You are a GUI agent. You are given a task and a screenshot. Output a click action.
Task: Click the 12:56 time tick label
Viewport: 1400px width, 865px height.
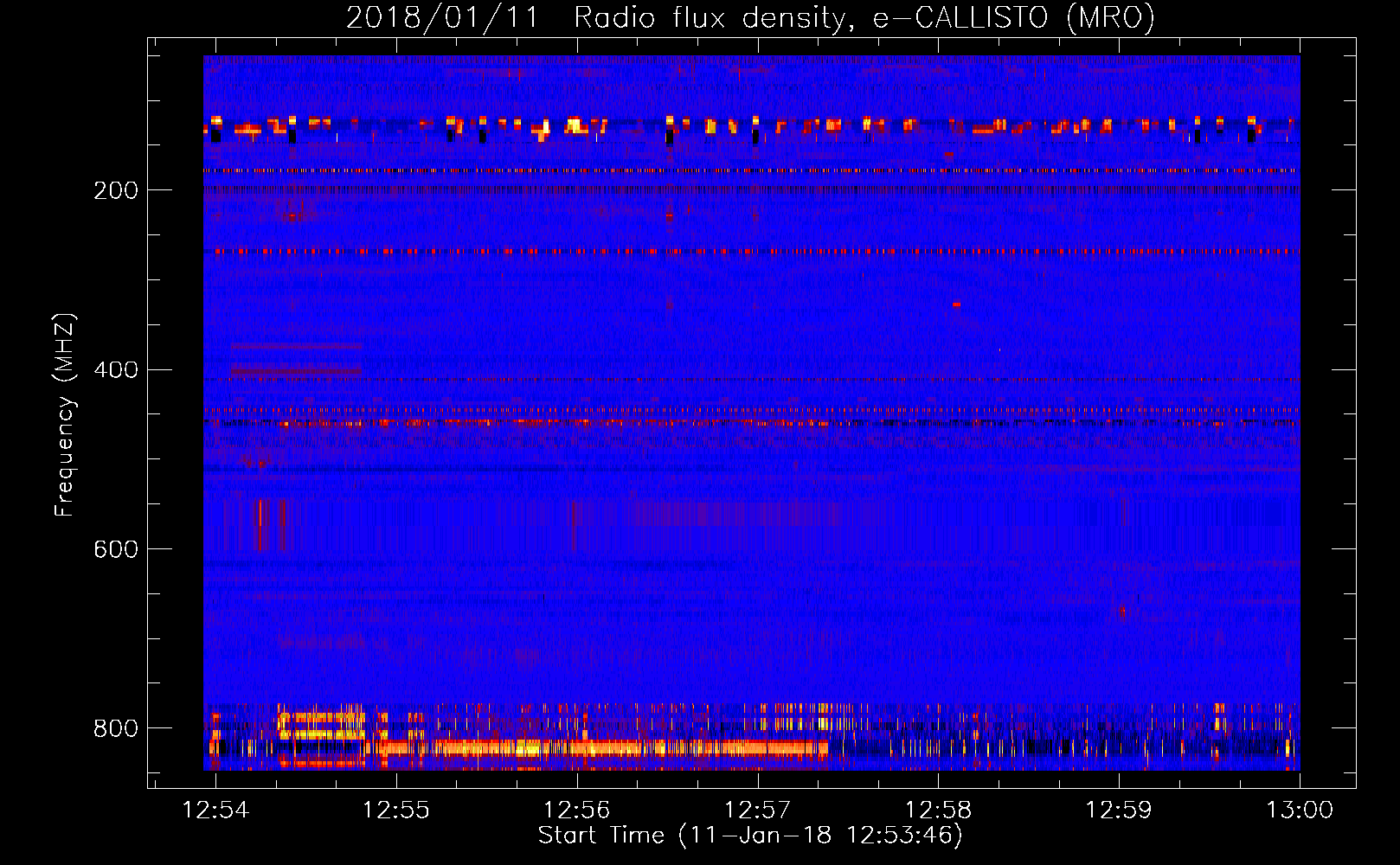[x=576, y=811]
